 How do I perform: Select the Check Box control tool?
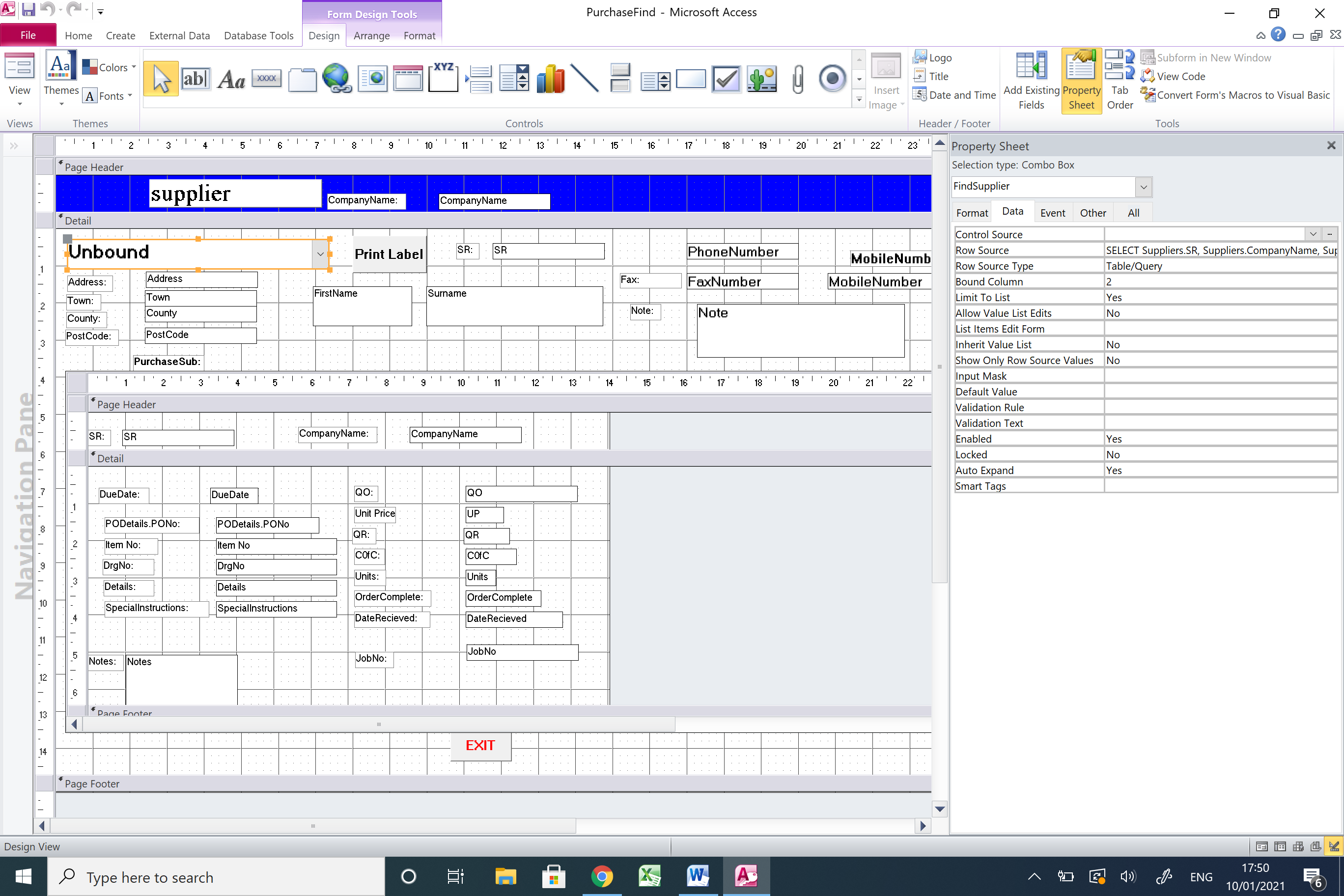pyautogui.click(x=726, y=79)
